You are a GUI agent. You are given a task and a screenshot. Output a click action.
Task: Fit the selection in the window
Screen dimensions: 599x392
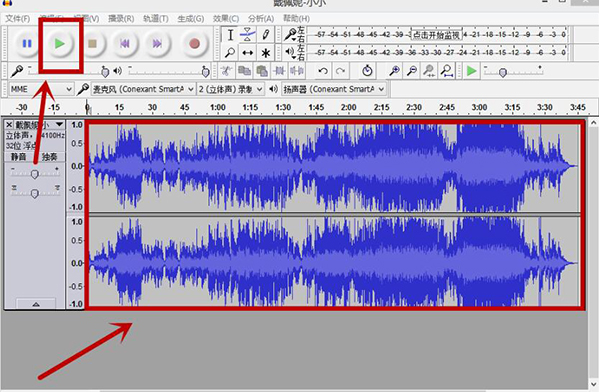429,71
